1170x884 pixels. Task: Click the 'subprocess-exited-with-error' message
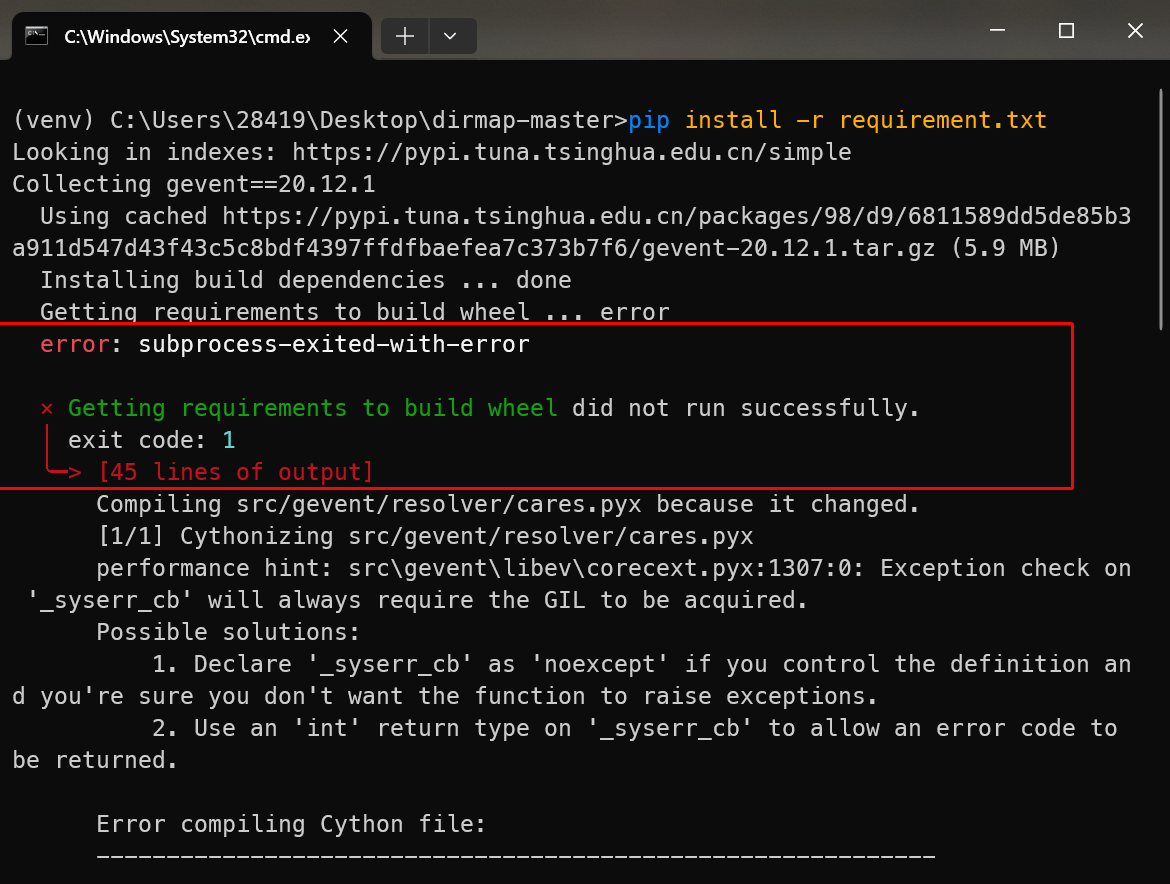(334, 344)
